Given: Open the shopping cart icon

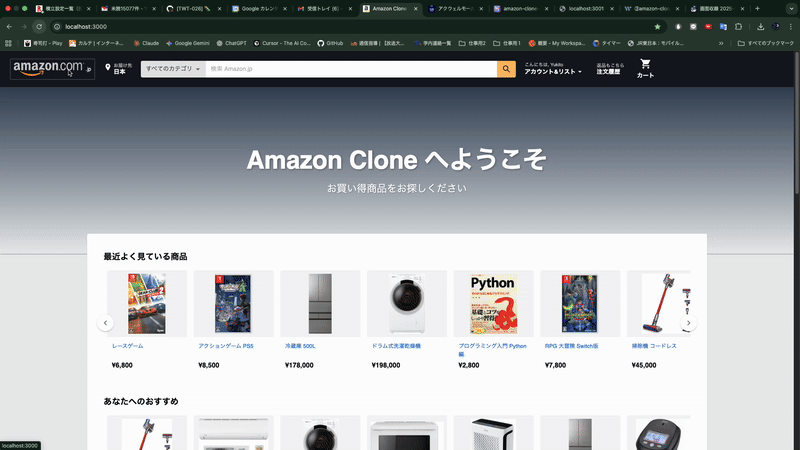Looking at the screenshot, I should coord(645,64).
